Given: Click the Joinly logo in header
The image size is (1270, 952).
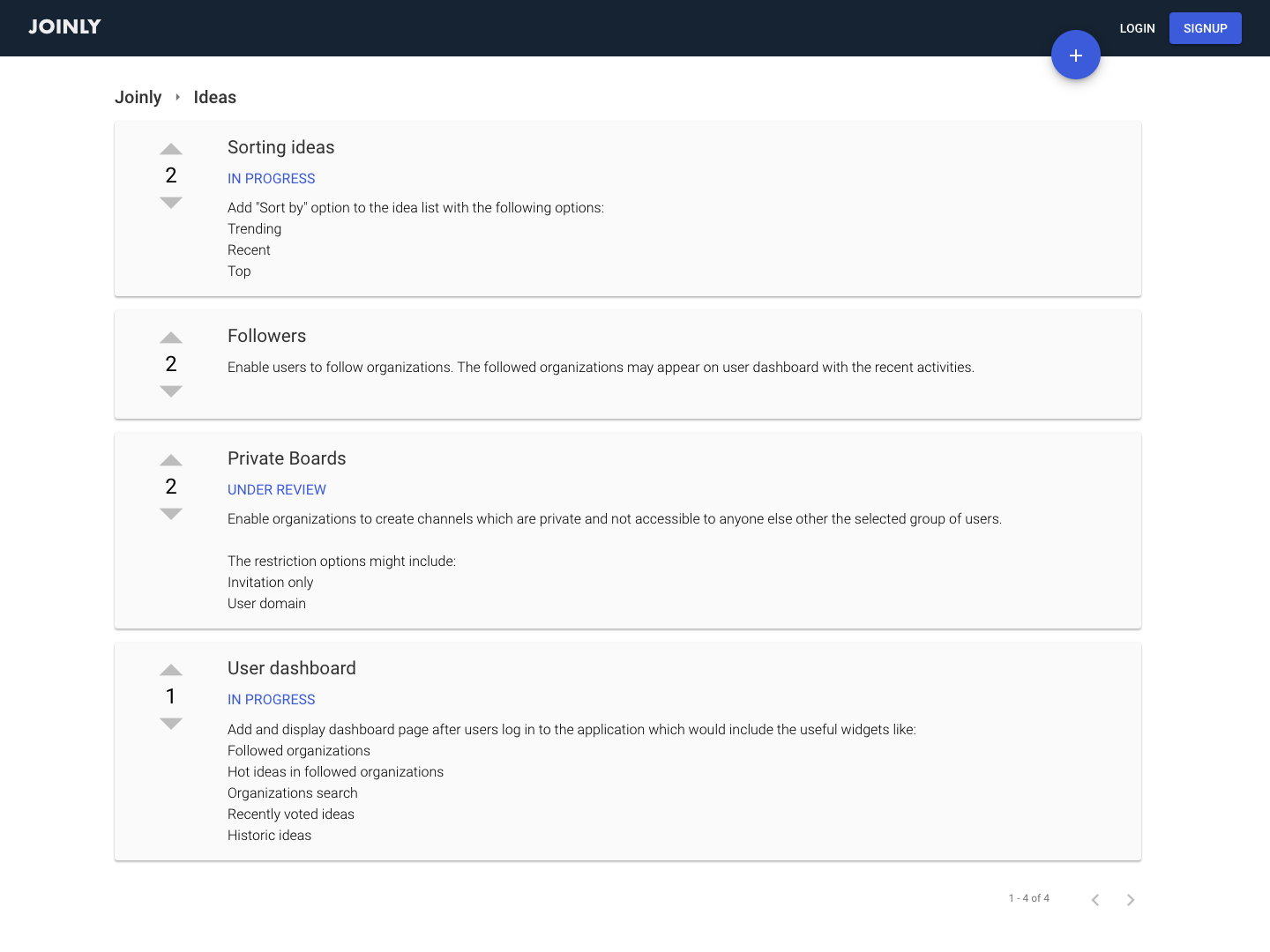Looking at the screenshot, I should tap(64, 27).
